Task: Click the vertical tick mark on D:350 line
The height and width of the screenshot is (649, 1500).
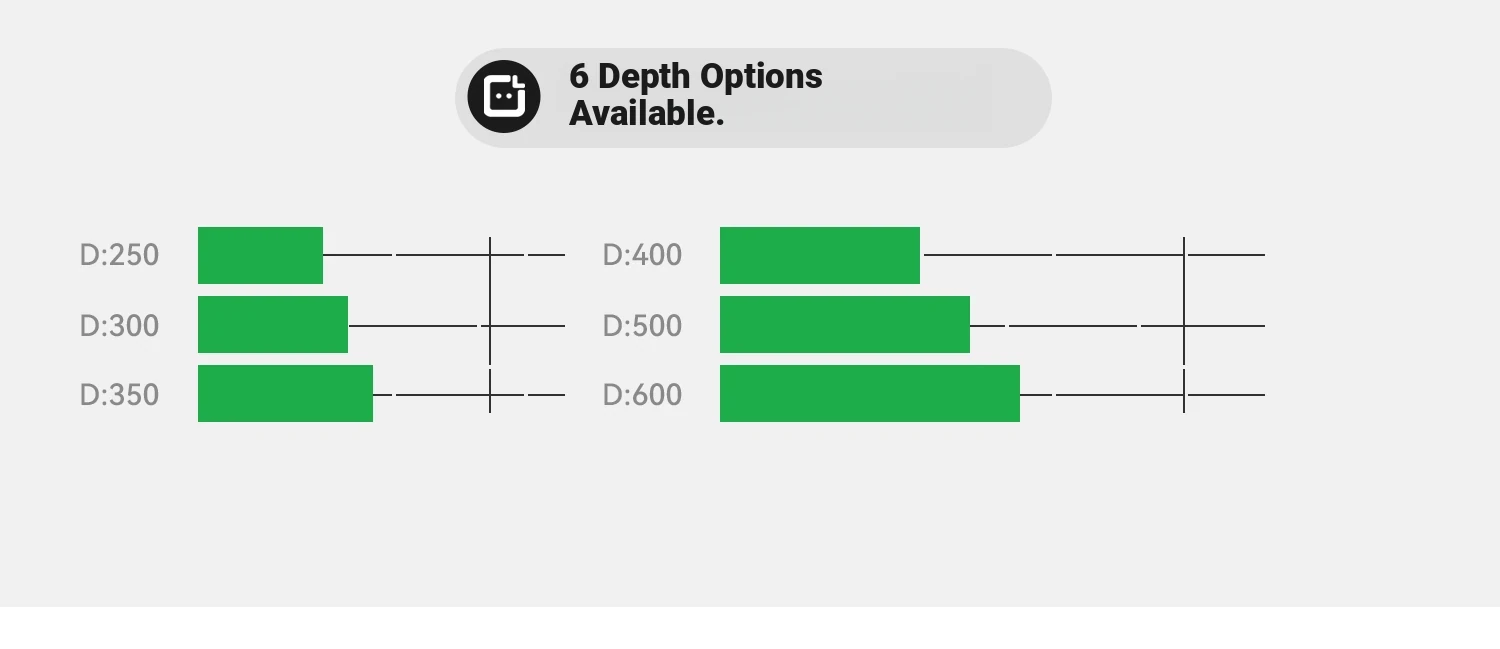Action: 490,395
